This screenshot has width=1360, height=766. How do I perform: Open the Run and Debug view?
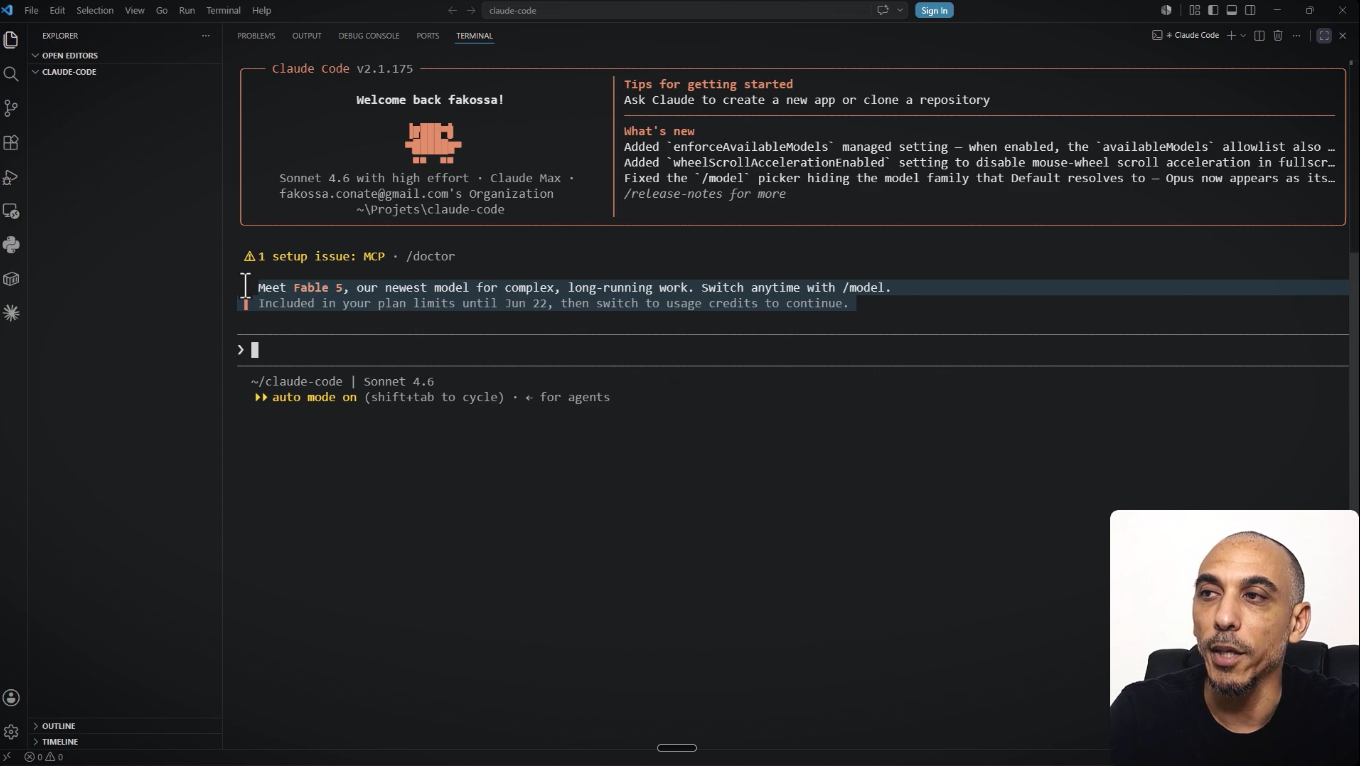(11, 177)
